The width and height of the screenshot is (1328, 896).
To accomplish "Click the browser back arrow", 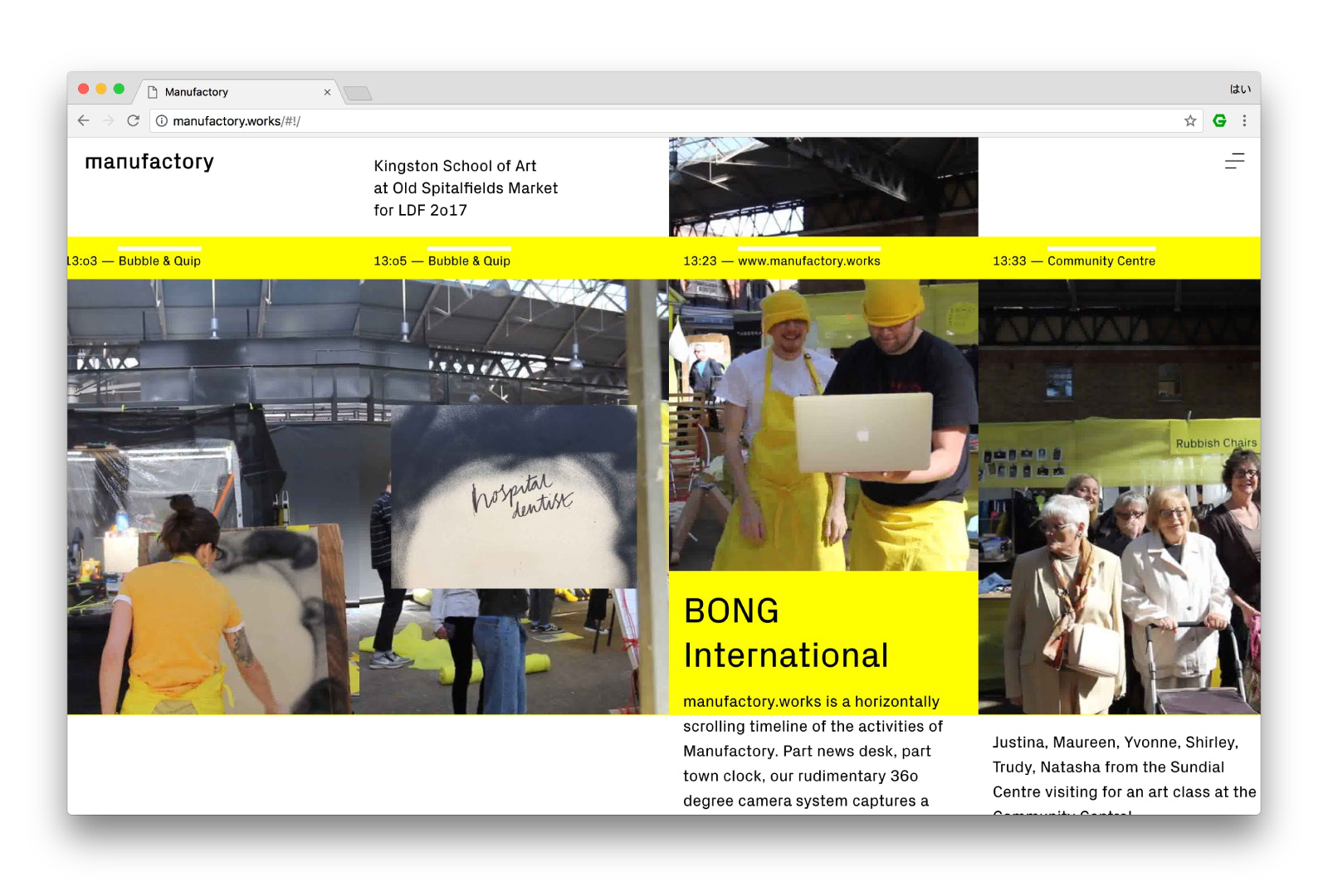I will [84, 121].
